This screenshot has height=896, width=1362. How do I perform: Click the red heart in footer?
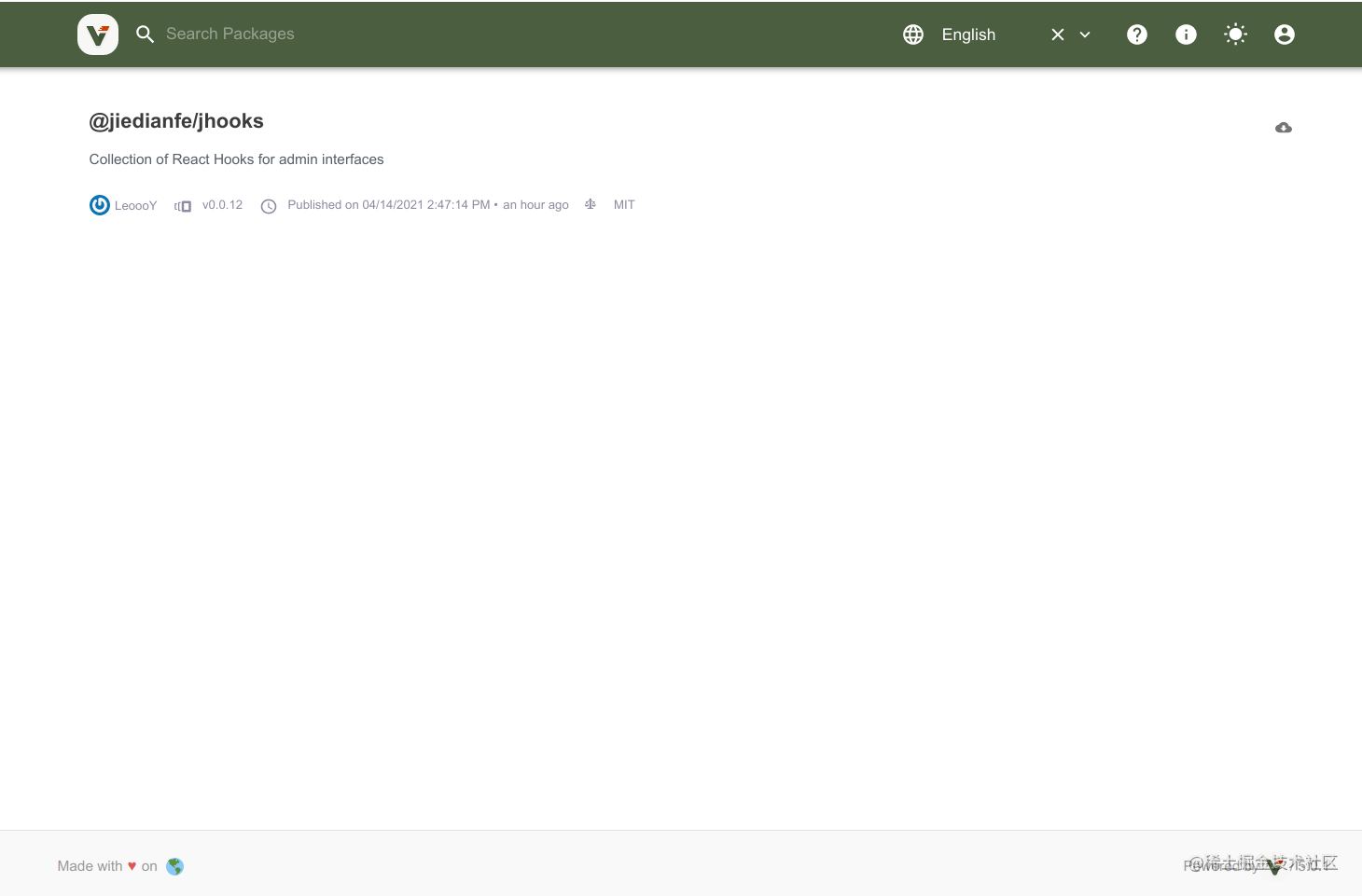point(132,866)
